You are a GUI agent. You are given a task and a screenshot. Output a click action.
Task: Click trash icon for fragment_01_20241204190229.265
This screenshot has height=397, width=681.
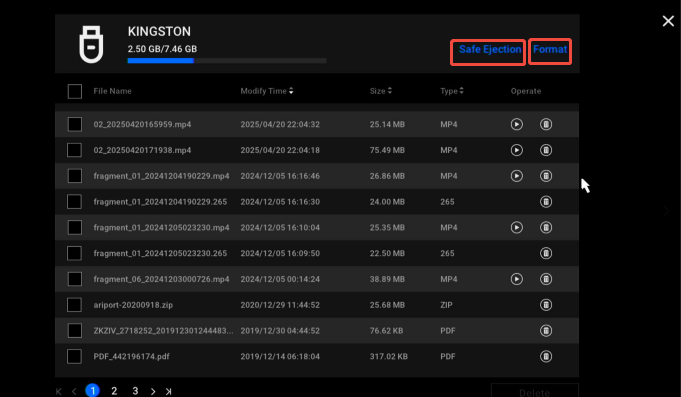(546, 202)
